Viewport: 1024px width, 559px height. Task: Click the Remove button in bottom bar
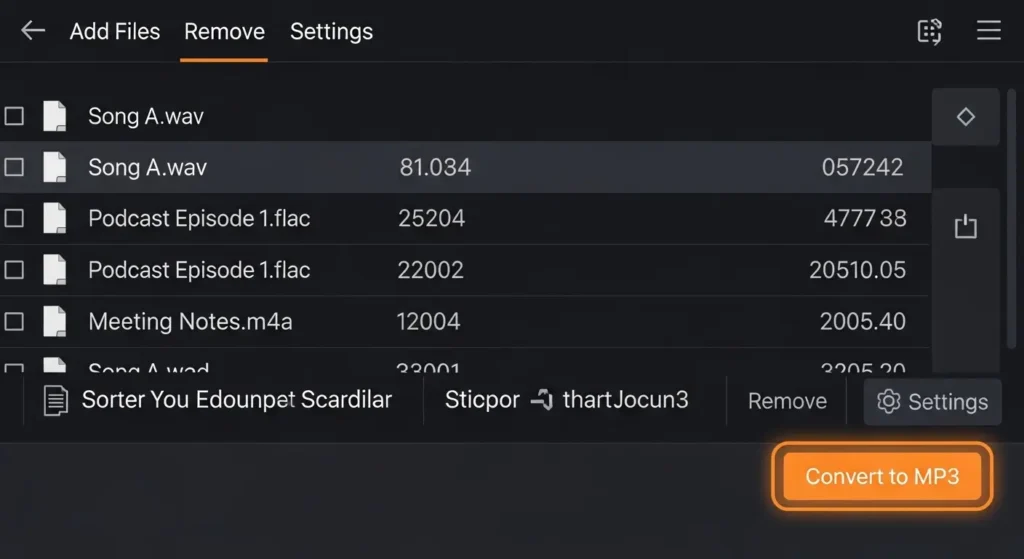click(x=787, y=402)
